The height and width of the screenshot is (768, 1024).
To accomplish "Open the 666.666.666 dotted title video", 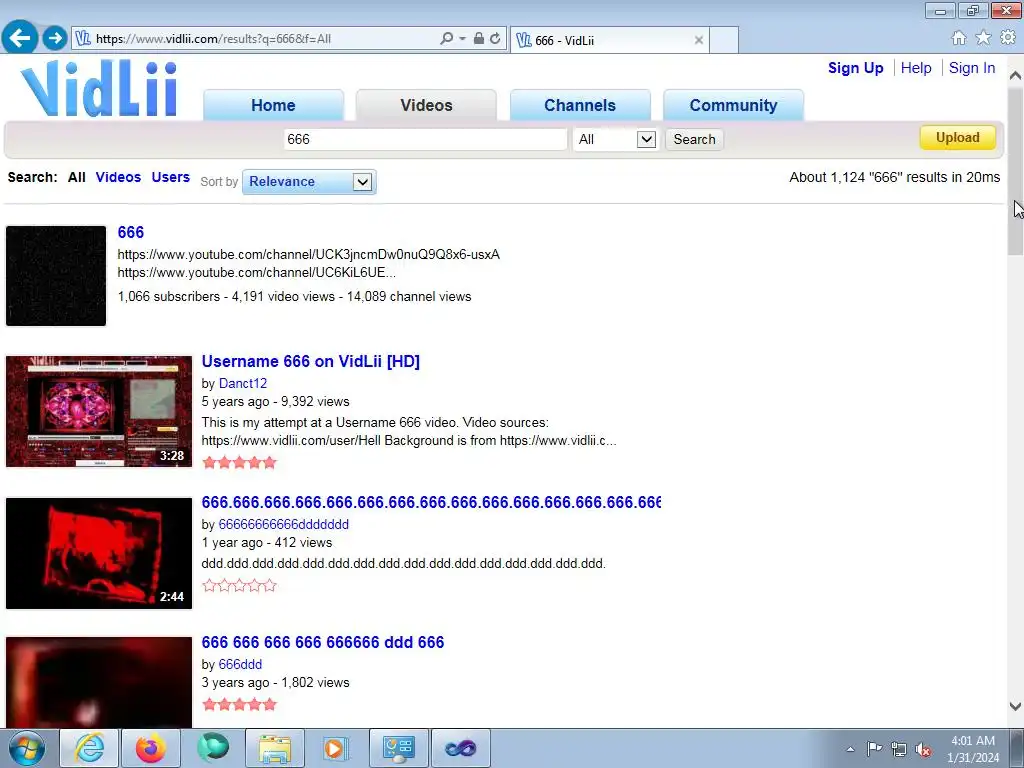I will click(431, 502).
